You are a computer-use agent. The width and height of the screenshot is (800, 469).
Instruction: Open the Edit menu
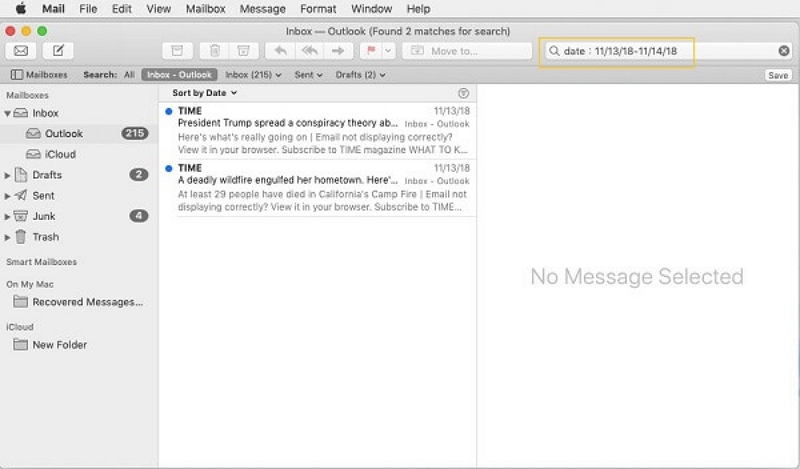coord(121,9)
